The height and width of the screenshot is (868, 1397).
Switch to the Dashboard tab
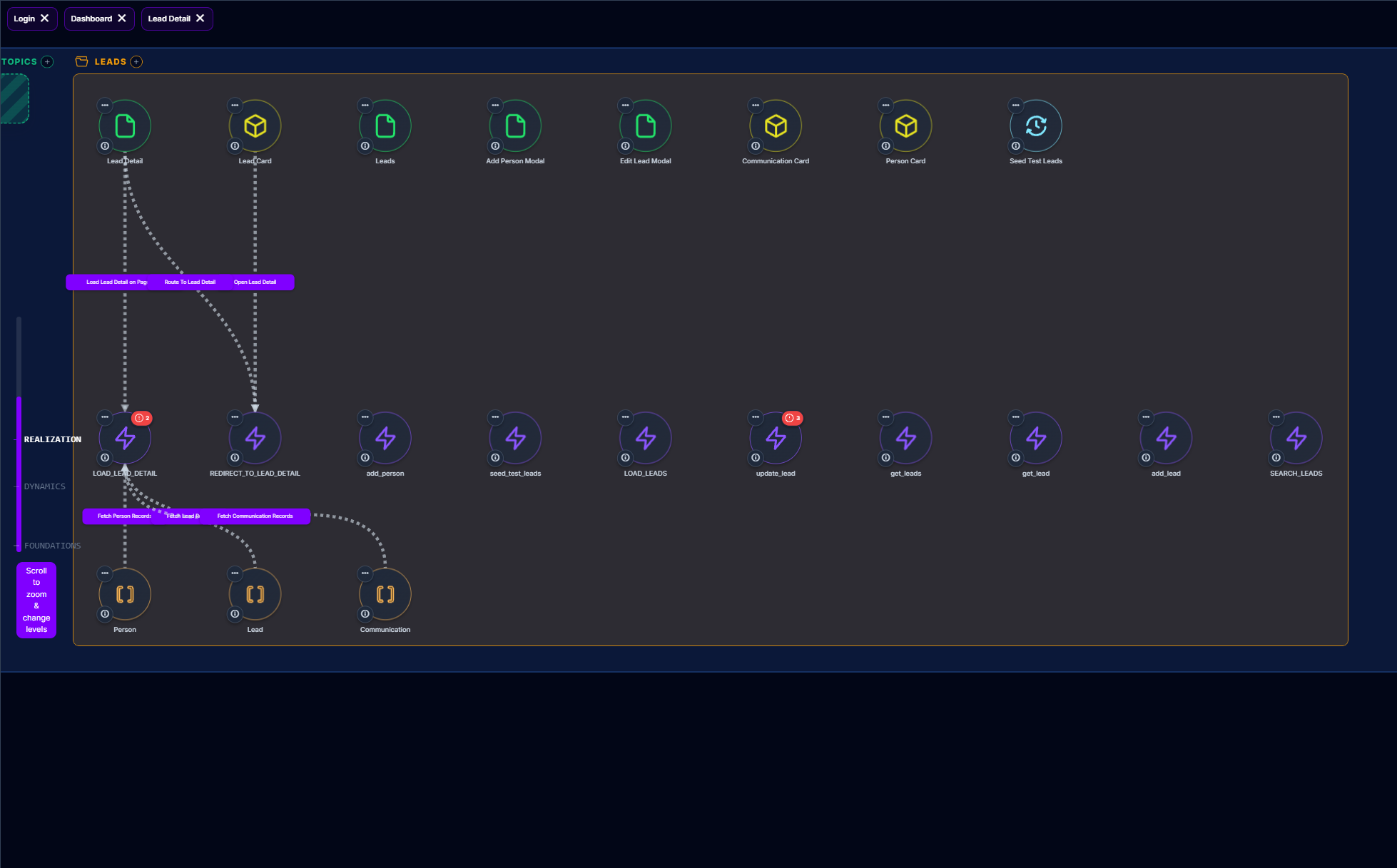coord(91,19)
